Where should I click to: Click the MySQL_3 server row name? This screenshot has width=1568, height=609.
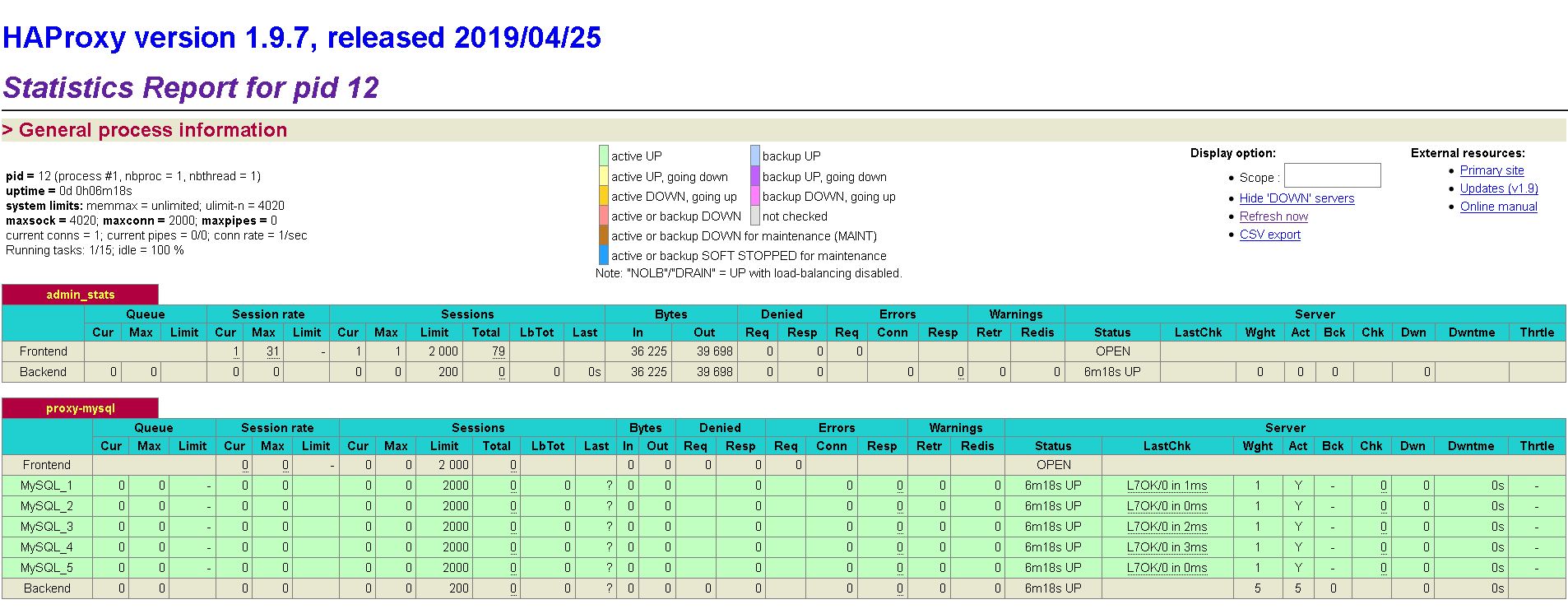click(46, 527)
